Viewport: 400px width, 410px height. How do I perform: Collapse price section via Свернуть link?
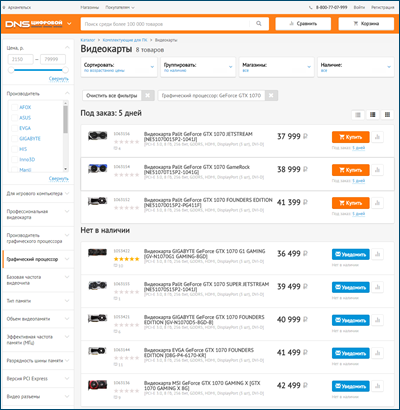pos(59,79)
